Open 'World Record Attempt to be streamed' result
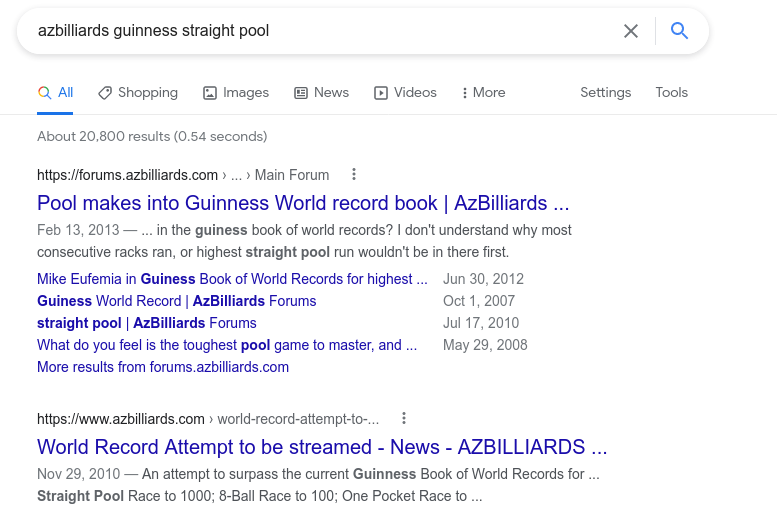The image size is (777, 517). [x=322, y=447]
